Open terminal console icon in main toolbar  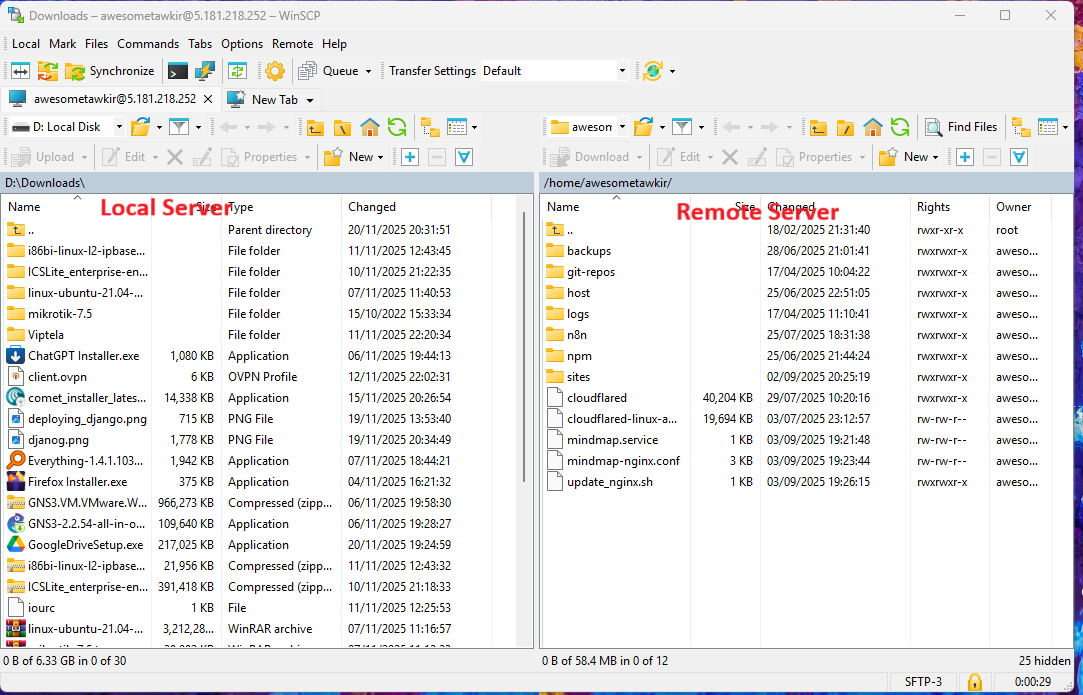coord(178,71)
